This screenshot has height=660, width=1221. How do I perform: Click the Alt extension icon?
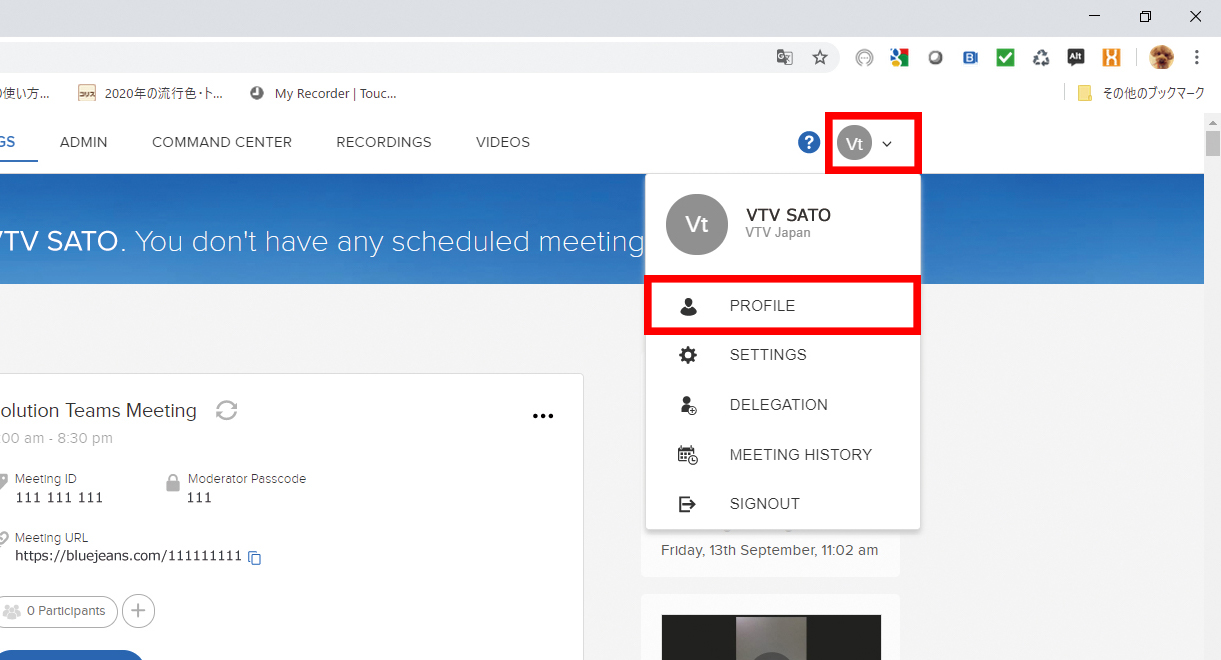click(x=1076, y=58)
